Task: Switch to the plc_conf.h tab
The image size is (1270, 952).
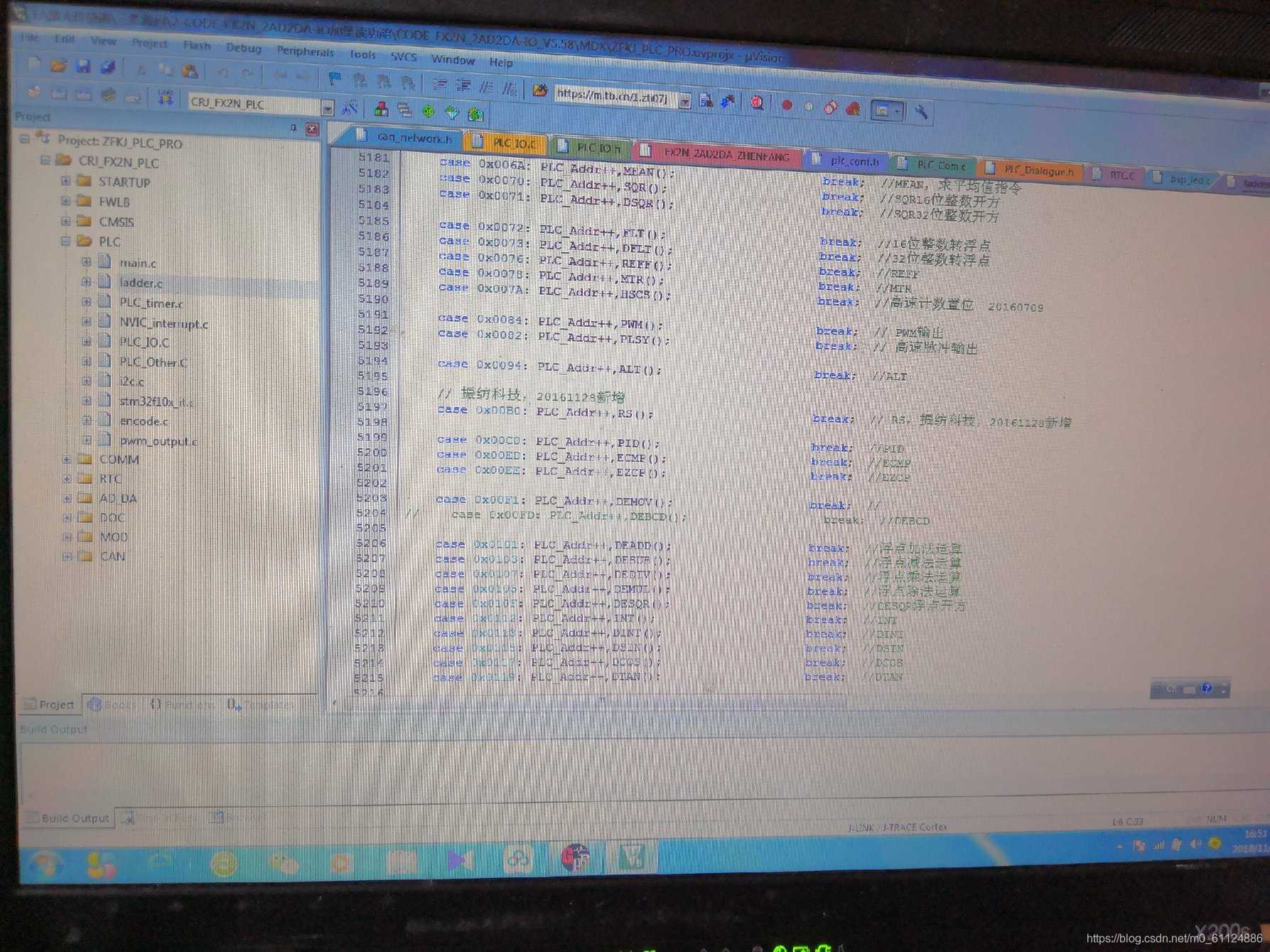Action: [846, 161]
